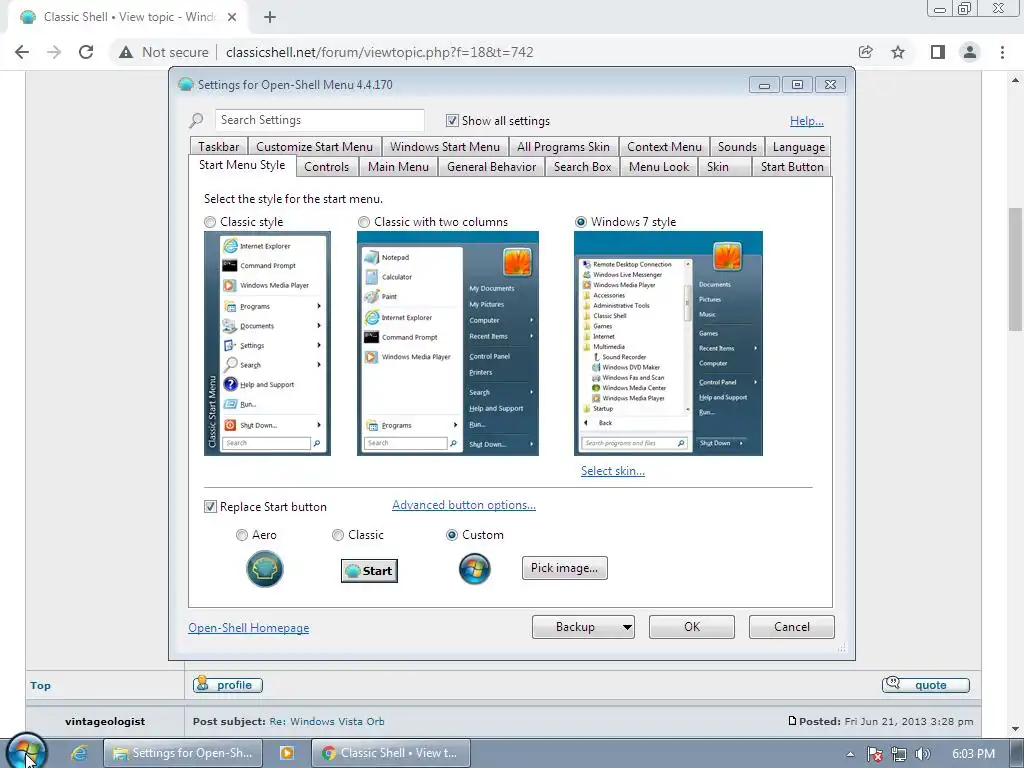The height and width of the screenshot is (768, 1024).
Task: Close the Classic Shell browser tab
Action: point(232,17)
